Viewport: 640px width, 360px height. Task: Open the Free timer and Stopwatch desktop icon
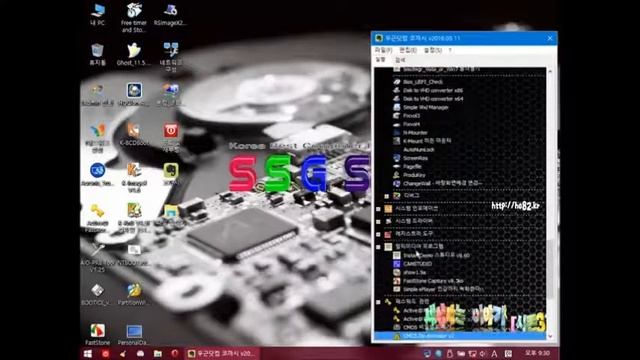[x=133, y=18]
